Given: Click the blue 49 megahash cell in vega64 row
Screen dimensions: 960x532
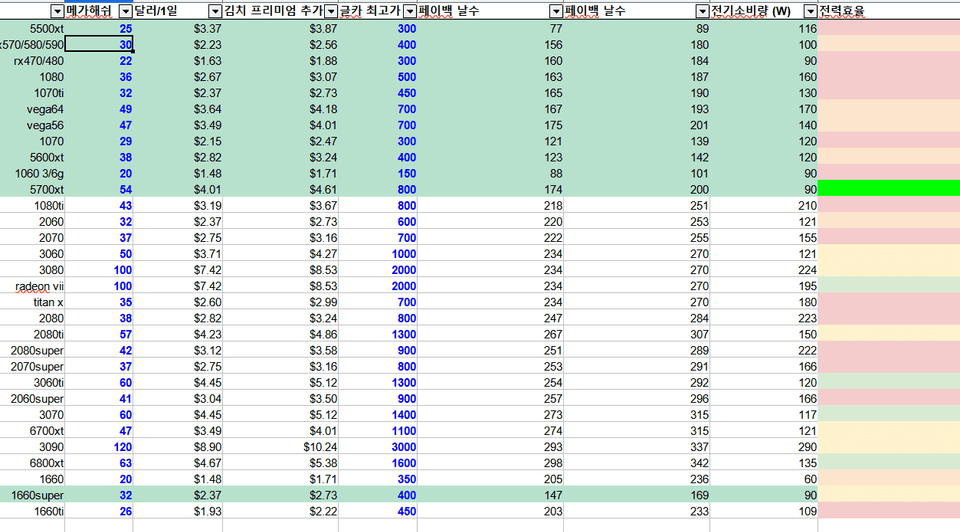Looking at the screenshot, I should 99,109.
